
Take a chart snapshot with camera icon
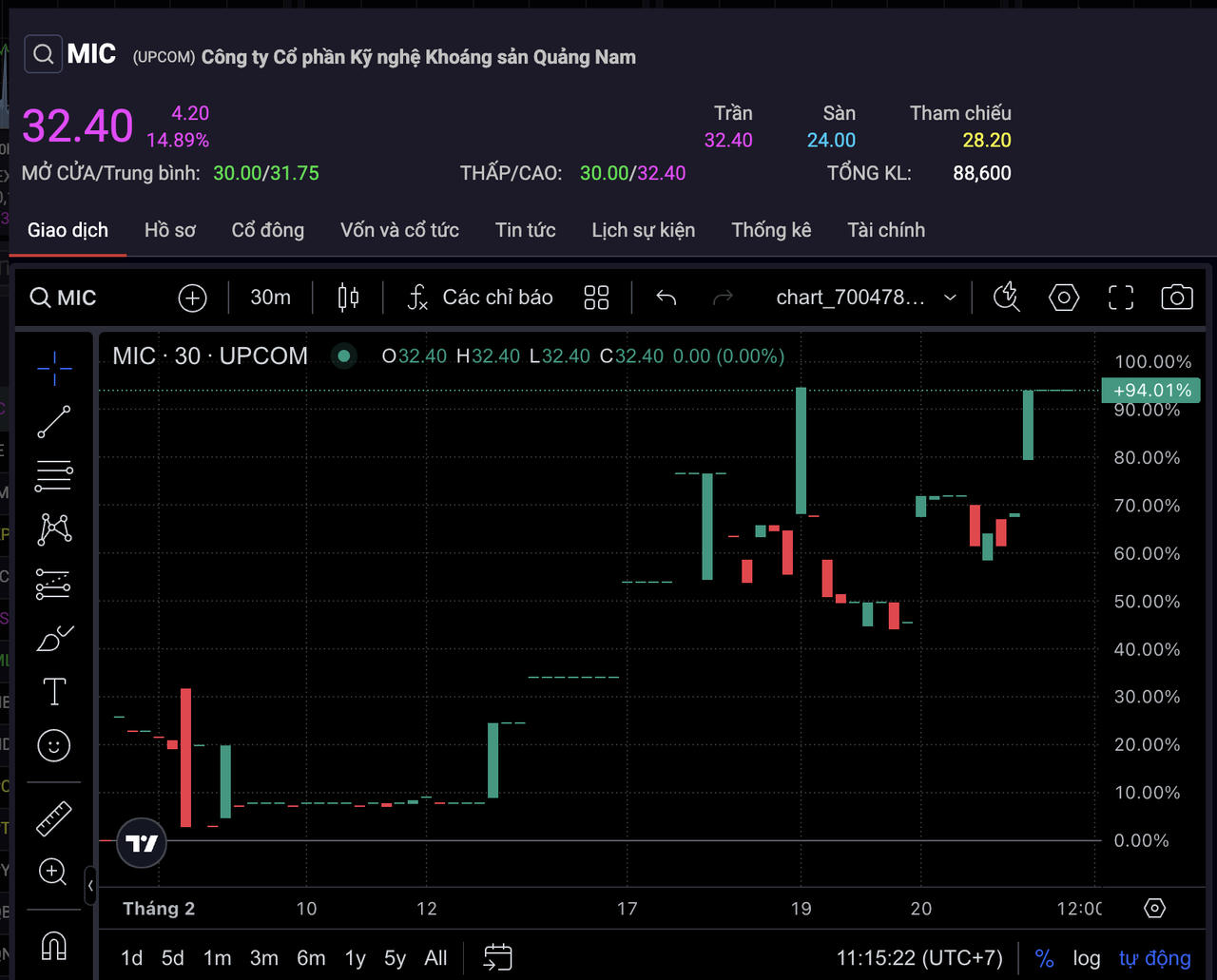[x=1176, y=298]
